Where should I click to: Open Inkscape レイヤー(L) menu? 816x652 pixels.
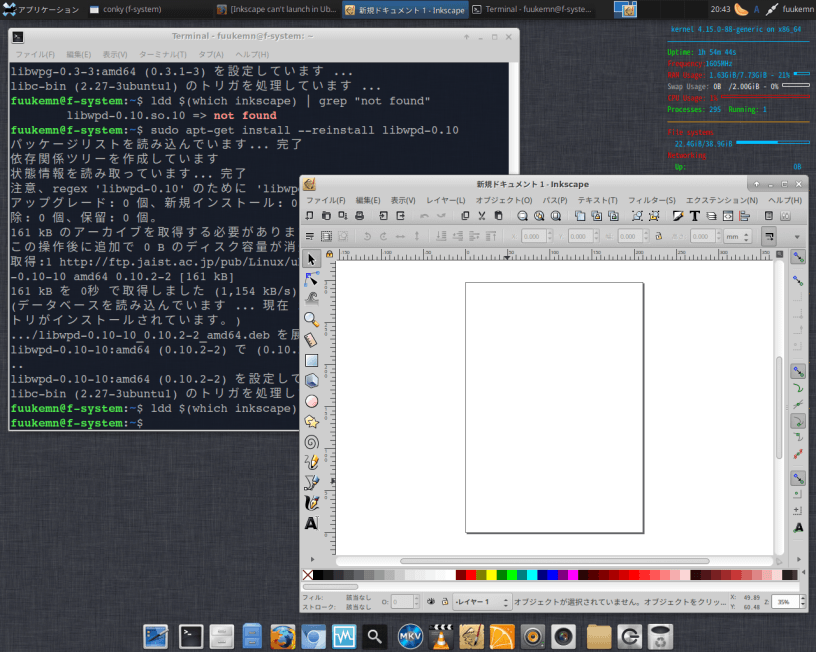pyautogui.click(x=445, y=200)
